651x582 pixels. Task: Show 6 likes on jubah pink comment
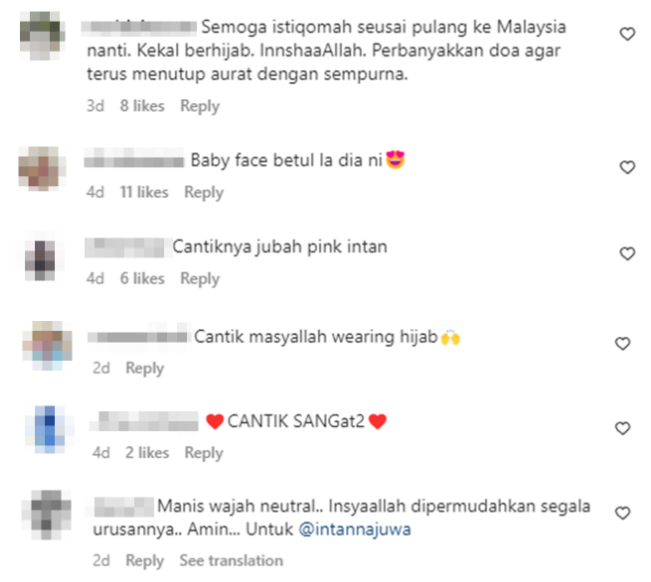click(142, 279)
